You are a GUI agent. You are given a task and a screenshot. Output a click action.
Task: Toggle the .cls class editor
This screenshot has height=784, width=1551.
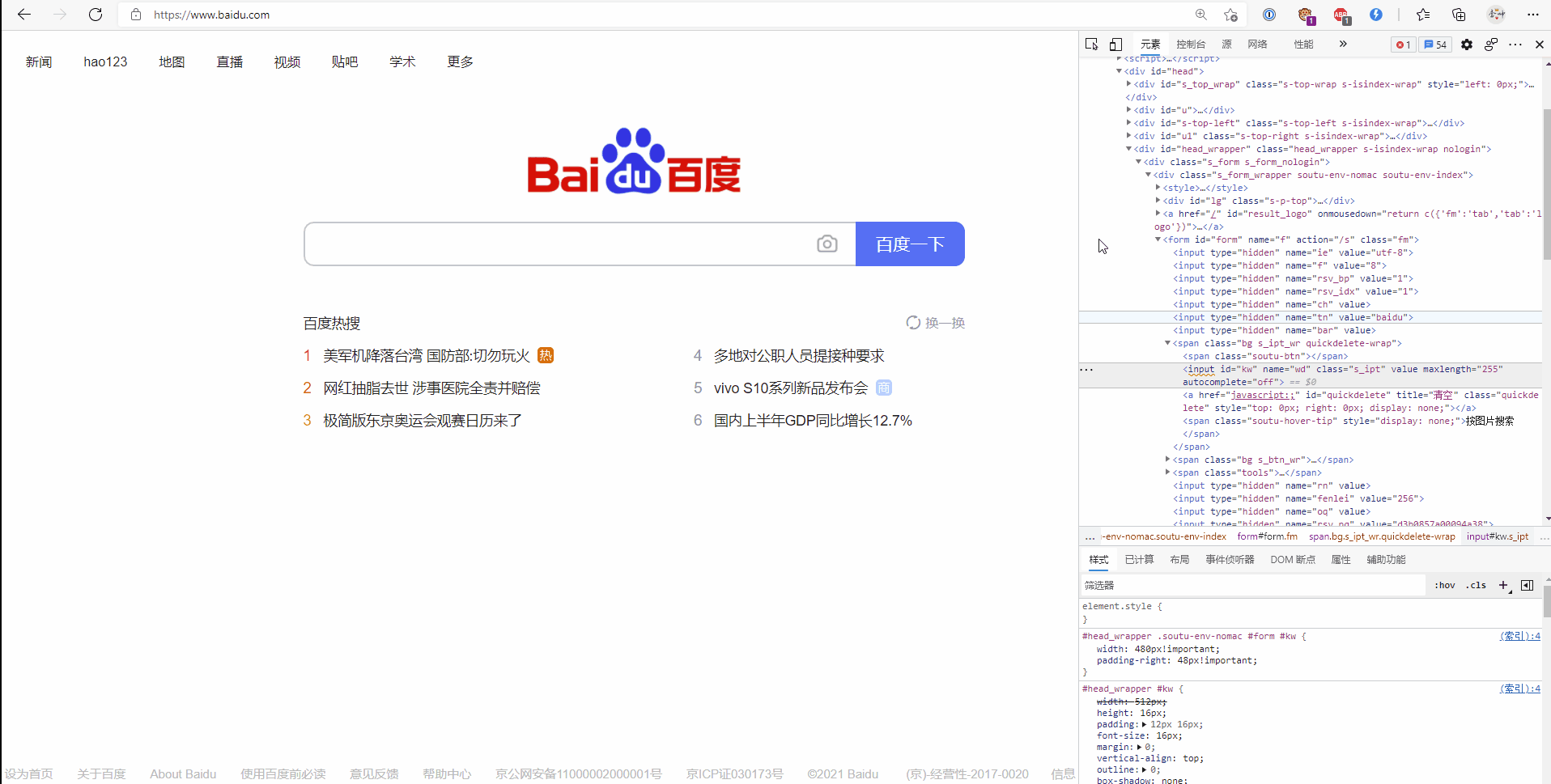tap(1477, 585)
